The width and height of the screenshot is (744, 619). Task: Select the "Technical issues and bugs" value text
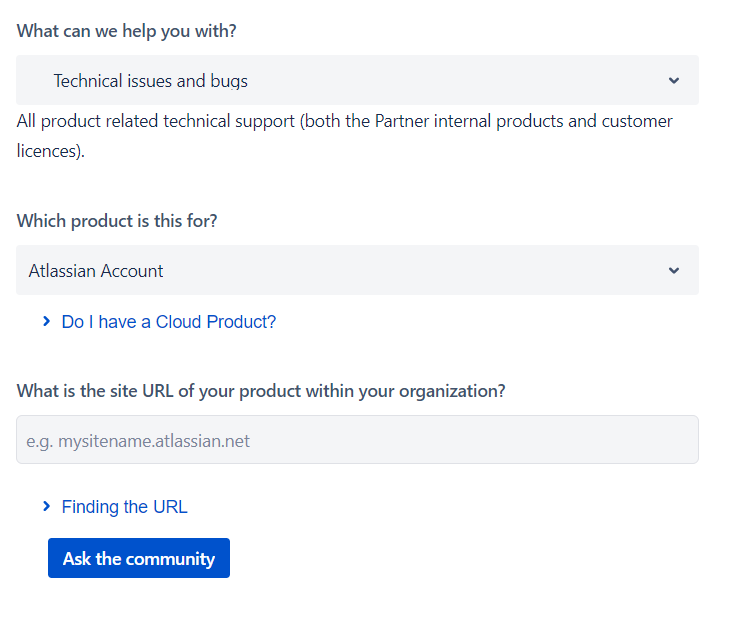pyautogui.click(x=151, y=81)
